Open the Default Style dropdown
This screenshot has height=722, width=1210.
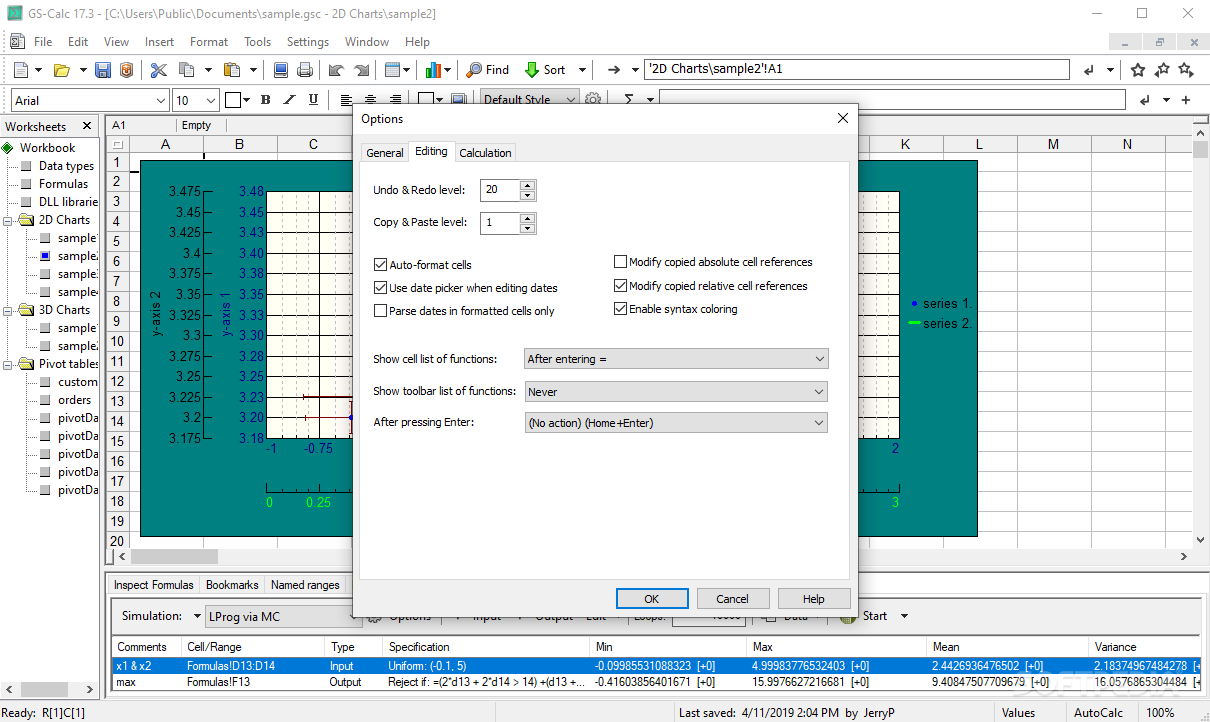(x=570, y=100)
